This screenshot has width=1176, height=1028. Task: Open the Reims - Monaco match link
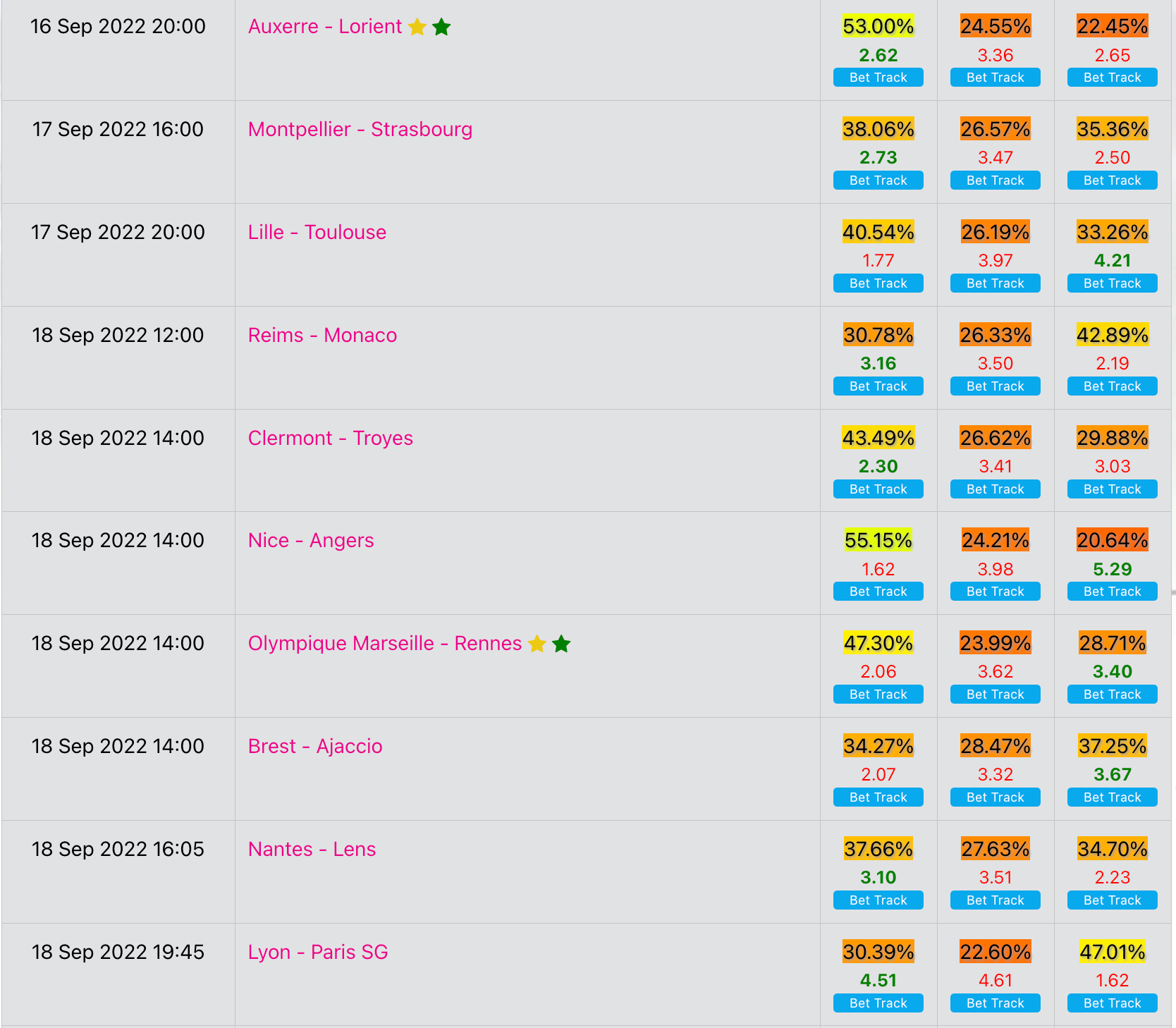[x=322, y=336]
